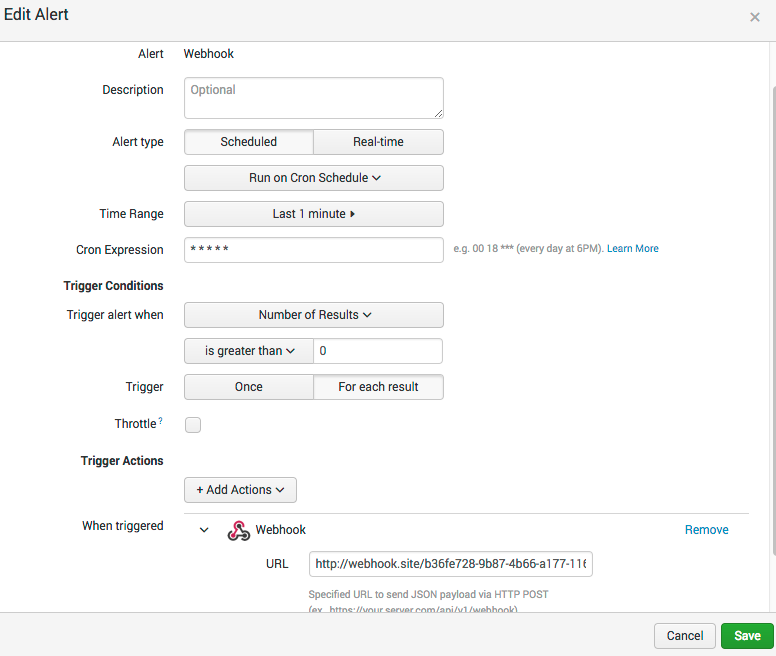Close the Edit Alert dialog

(x=755, y=17)
